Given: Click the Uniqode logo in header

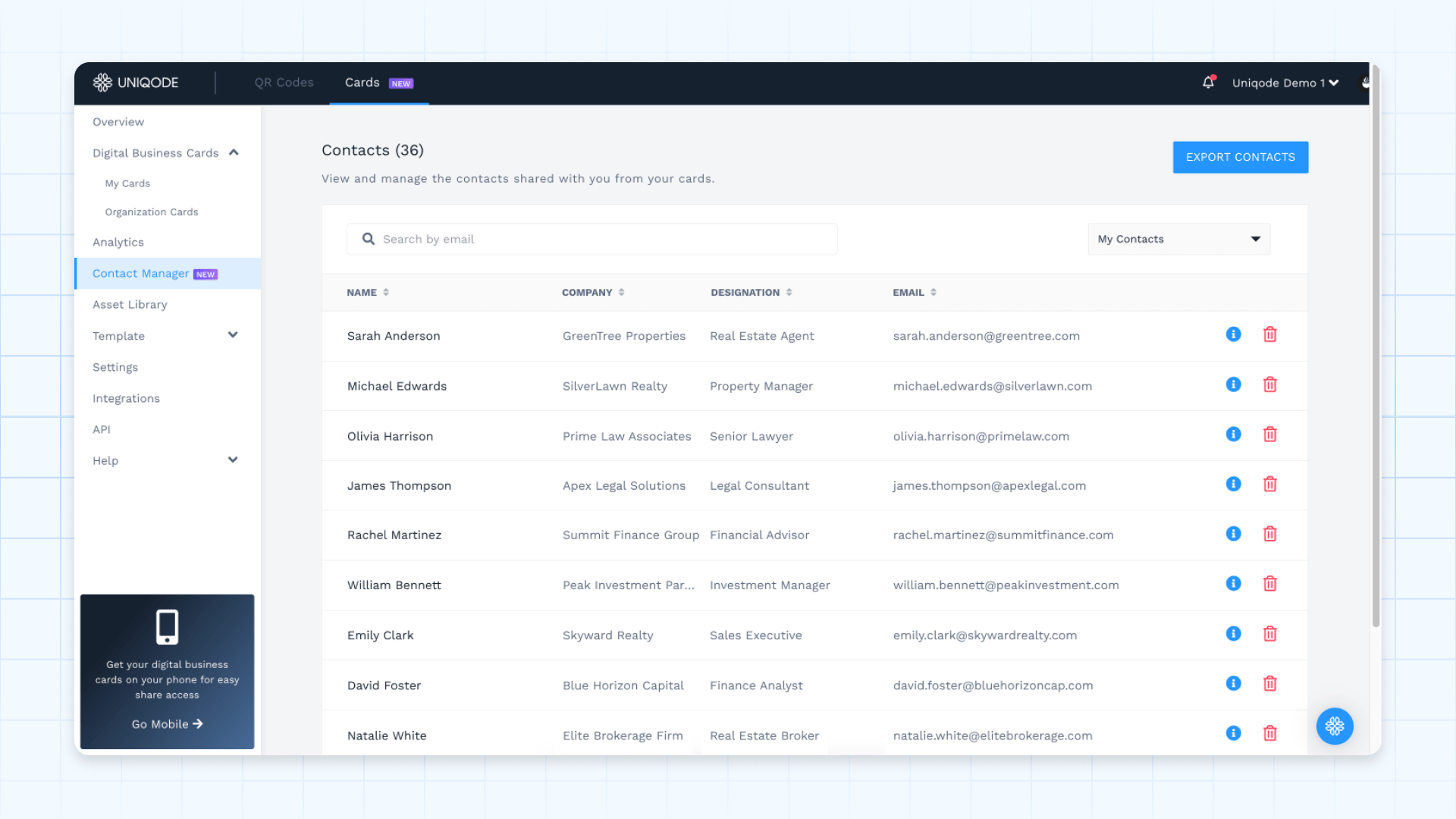Looking at the screenshot, I should (136, 83).
